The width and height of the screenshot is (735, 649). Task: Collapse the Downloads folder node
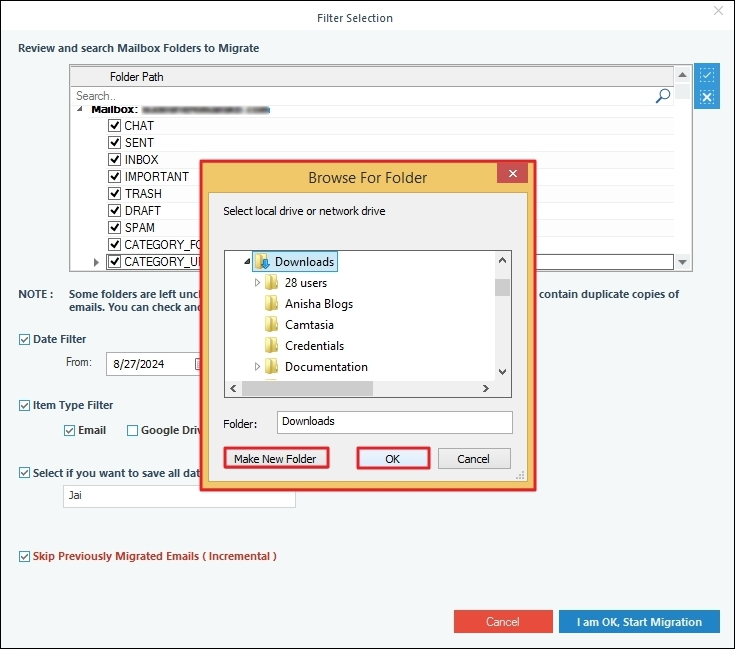click(247, 261)
